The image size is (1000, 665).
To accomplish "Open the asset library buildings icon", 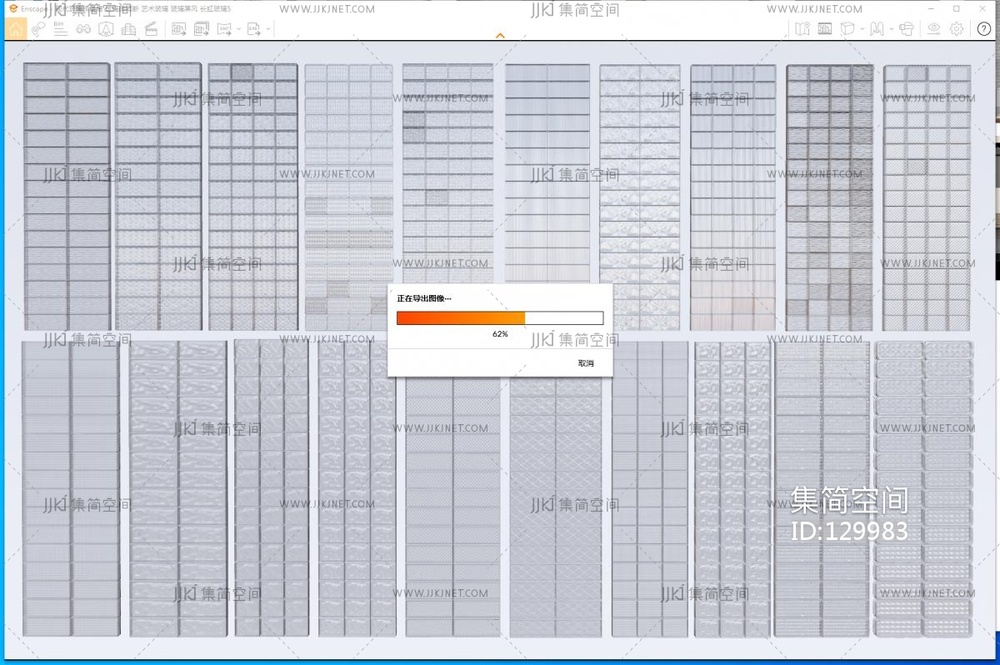I will point(128,29).
